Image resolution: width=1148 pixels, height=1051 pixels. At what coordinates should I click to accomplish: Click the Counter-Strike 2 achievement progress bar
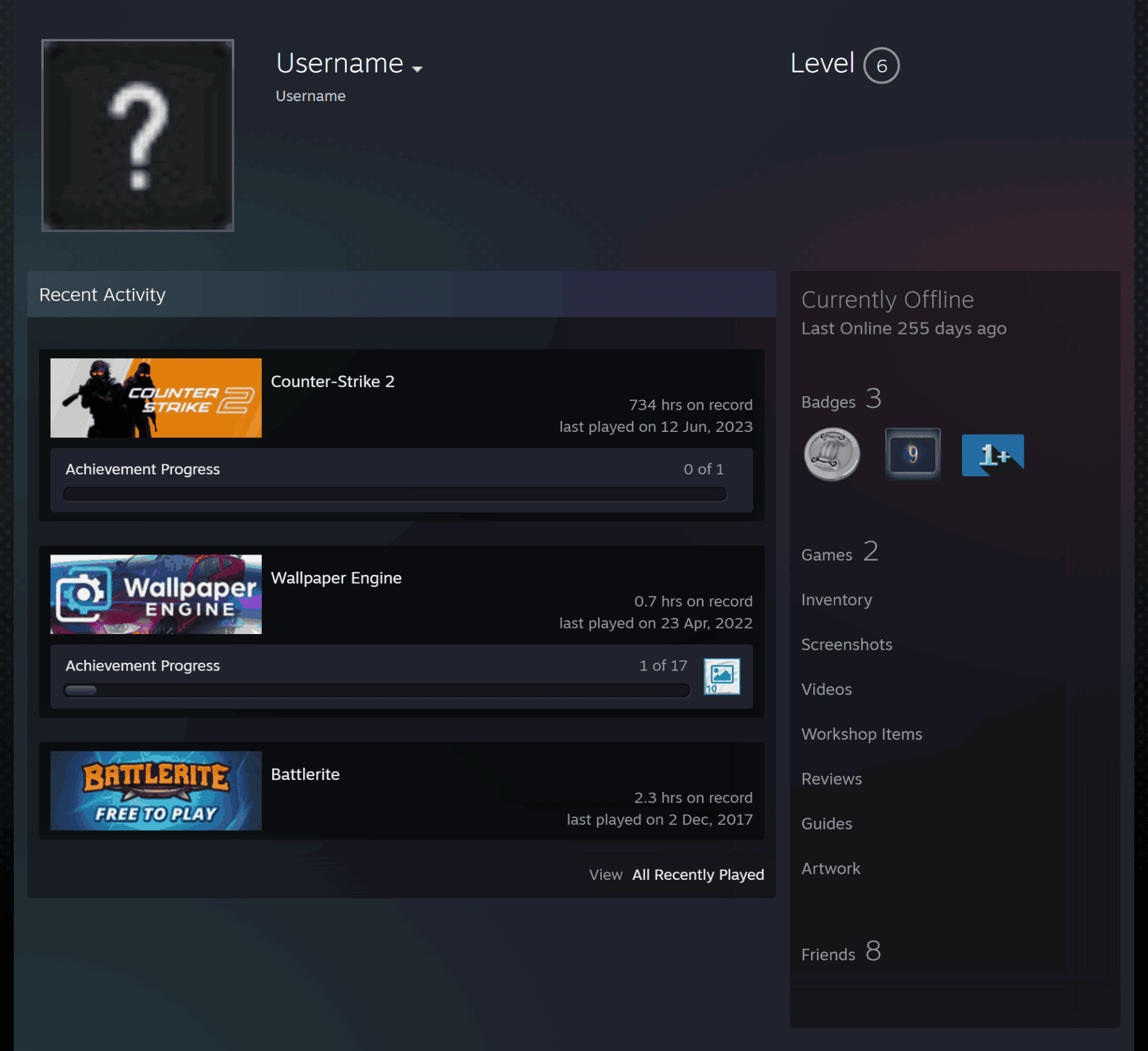pos(395,494)
